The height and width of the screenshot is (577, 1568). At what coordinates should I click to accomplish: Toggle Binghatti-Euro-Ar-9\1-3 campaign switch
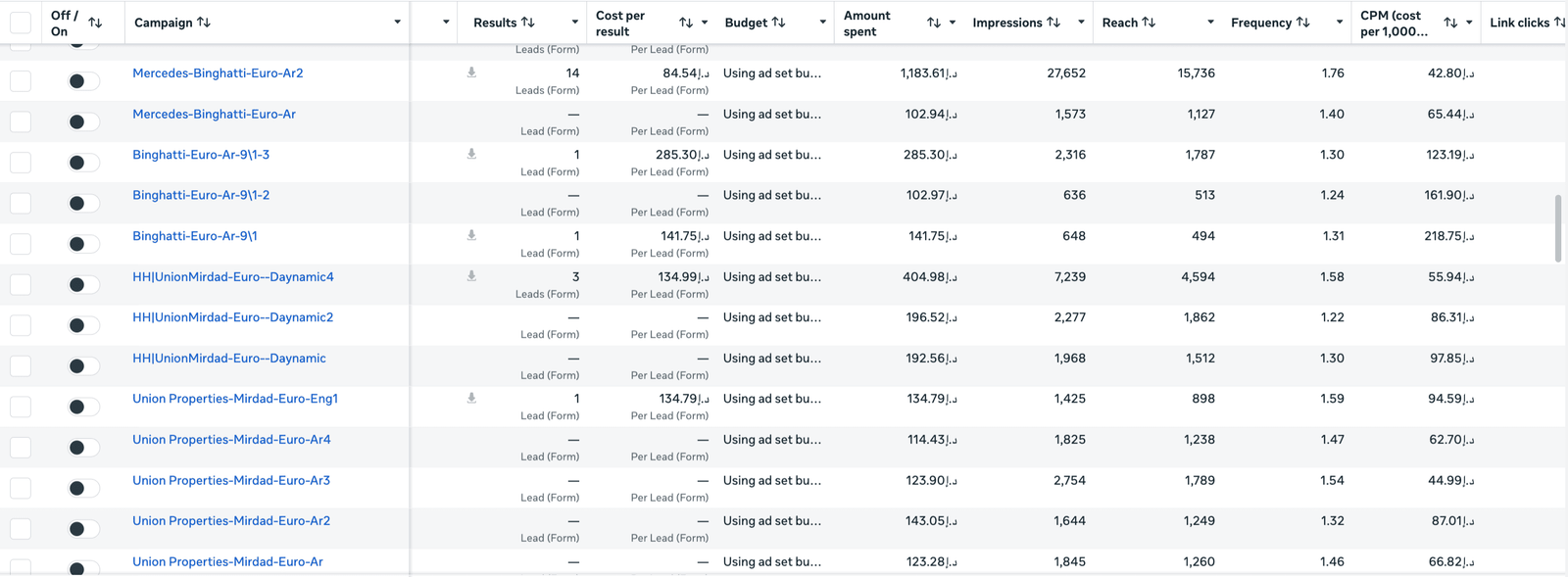coord(82,163)
